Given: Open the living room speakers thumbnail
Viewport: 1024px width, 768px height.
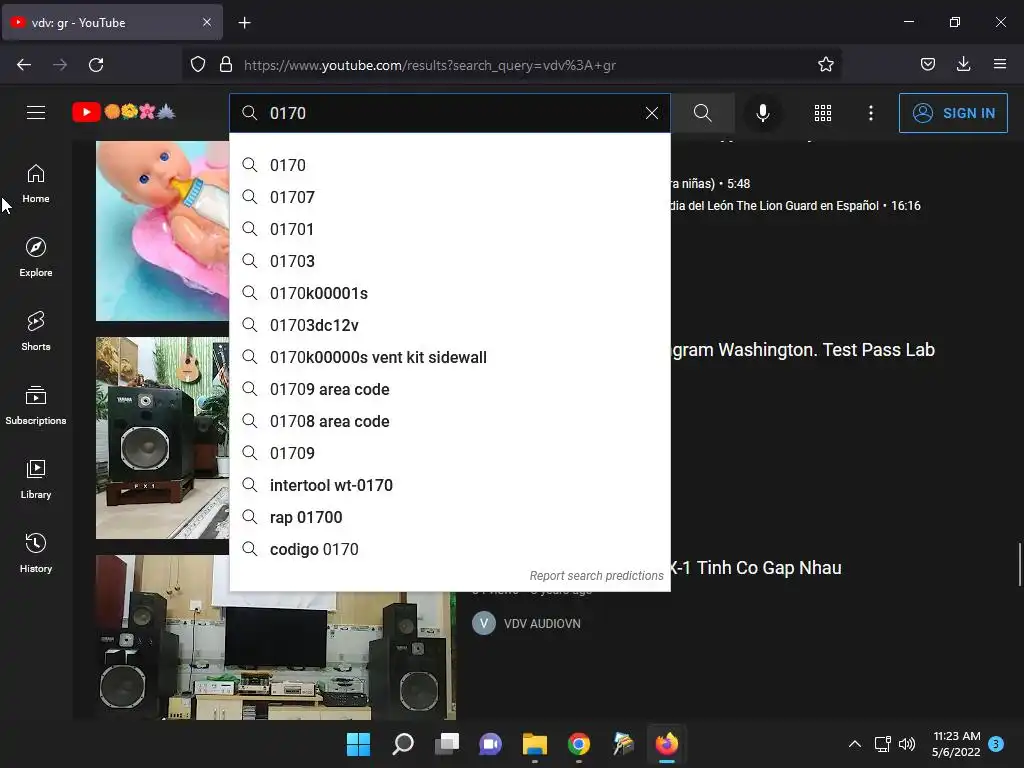Looking at the screenshot, I should click(276, 655).
